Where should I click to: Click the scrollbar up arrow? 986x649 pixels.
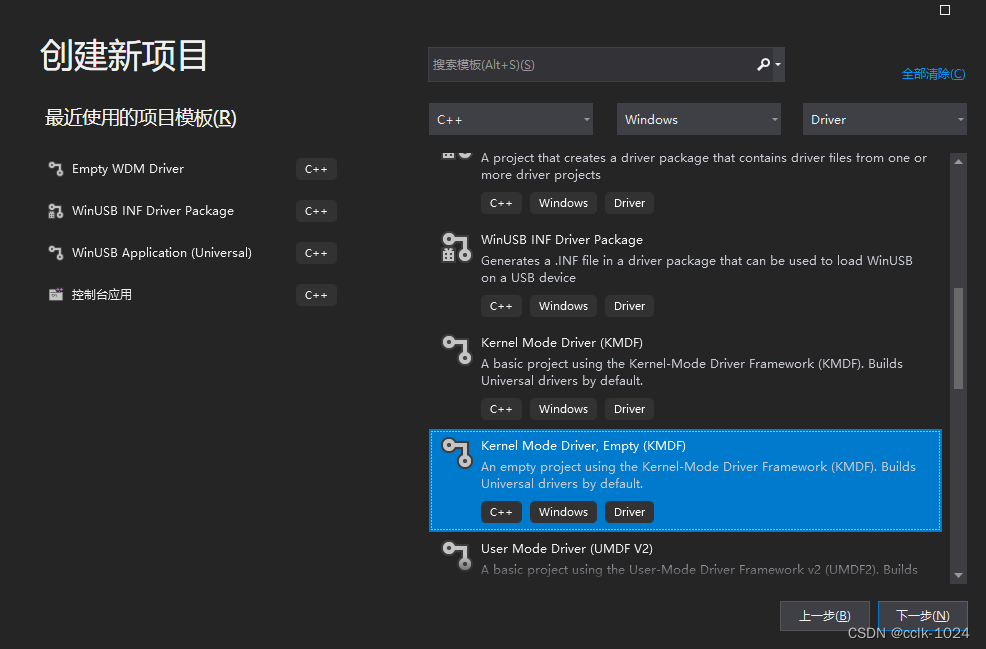958,162
